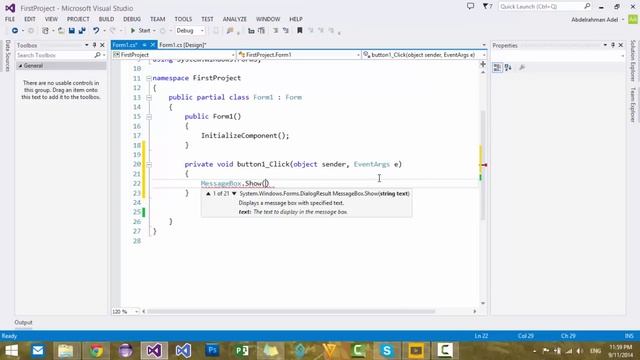The image size is (640, 360).
Task: Open the notifications flag showing 7
Action: click(487, 7)
